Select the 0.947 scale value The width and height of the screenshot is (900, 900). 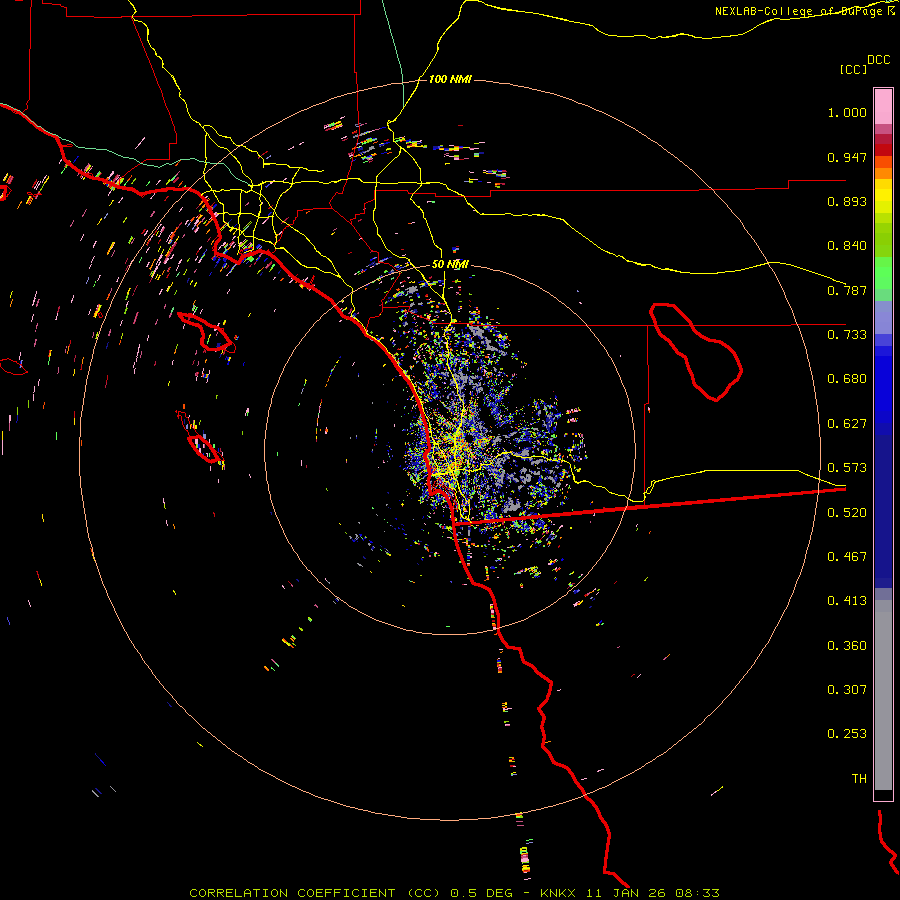(x=847, y=157)
